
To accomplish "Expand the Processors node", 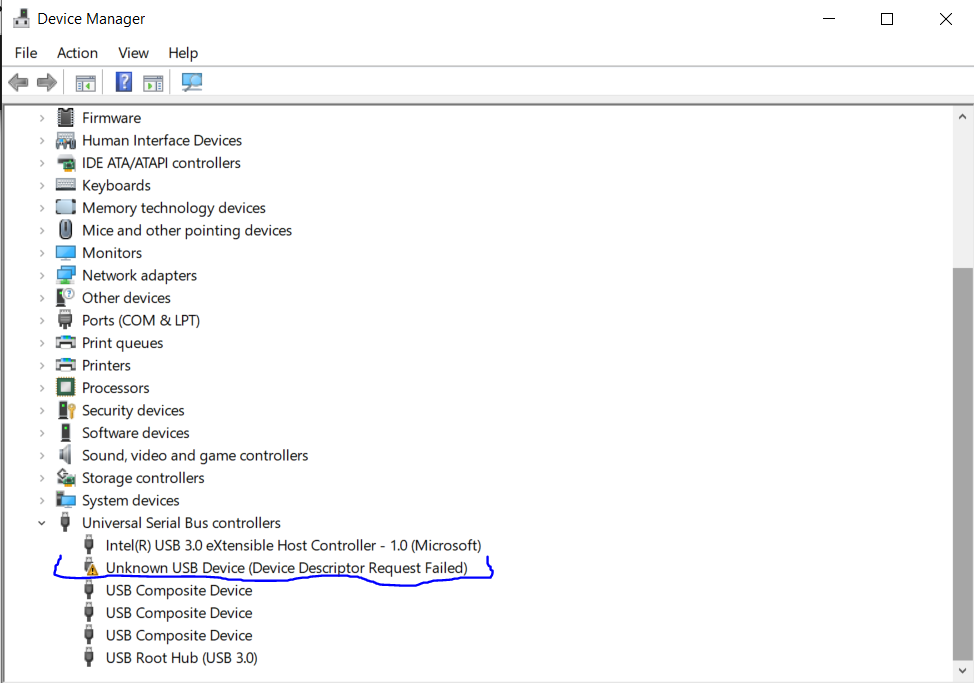I will point(42,388).
